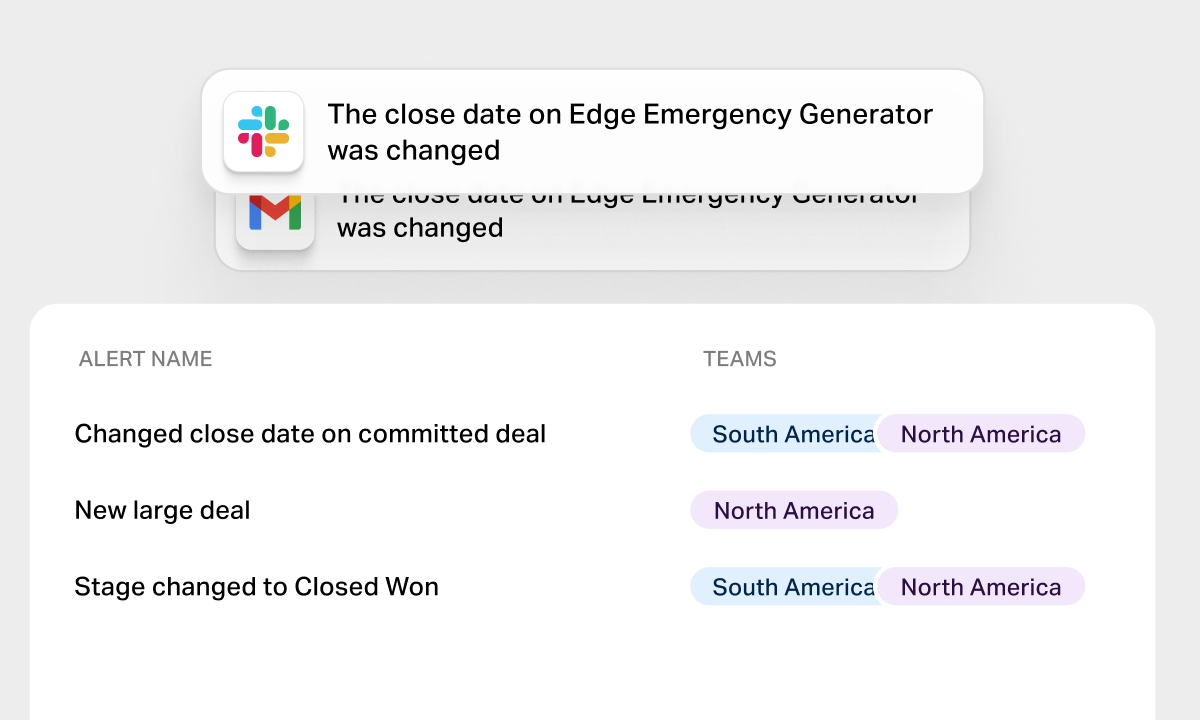The width and height of the screenshot is (1200, 720).
Task: Select the 'New large deal' alert
Action: pos(162,510)
